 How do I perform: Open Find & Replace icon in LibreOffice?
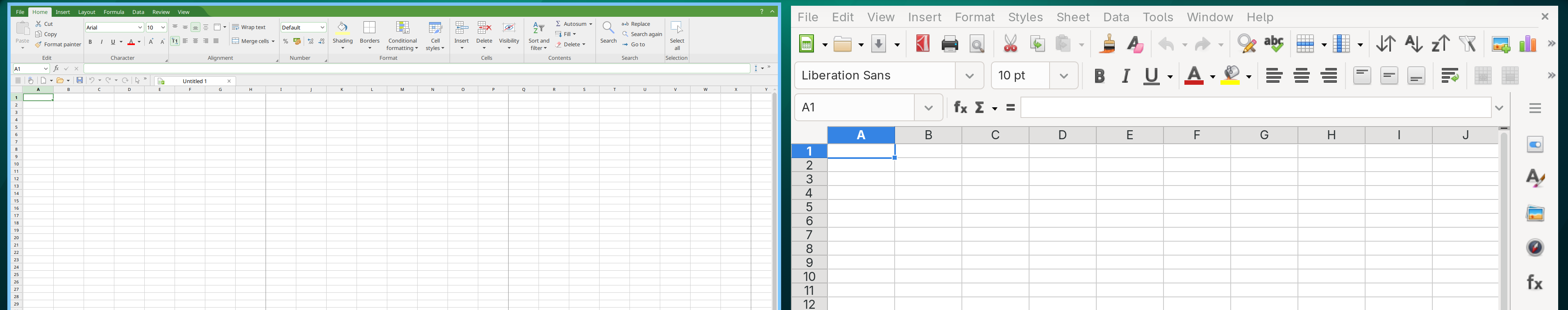pos(1247,44)
